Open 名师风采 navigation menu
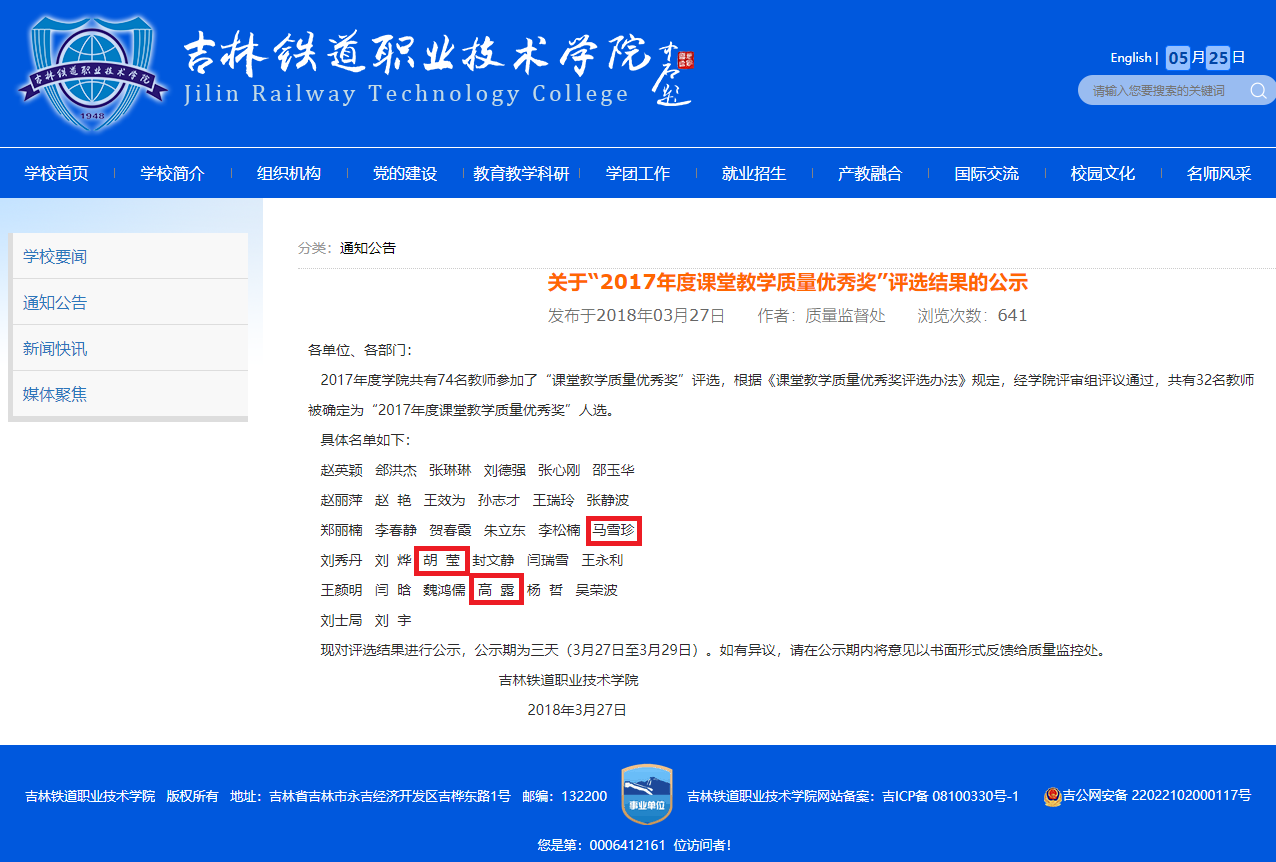This screenshot has height=862, width=1276. tap(1219, 174)
